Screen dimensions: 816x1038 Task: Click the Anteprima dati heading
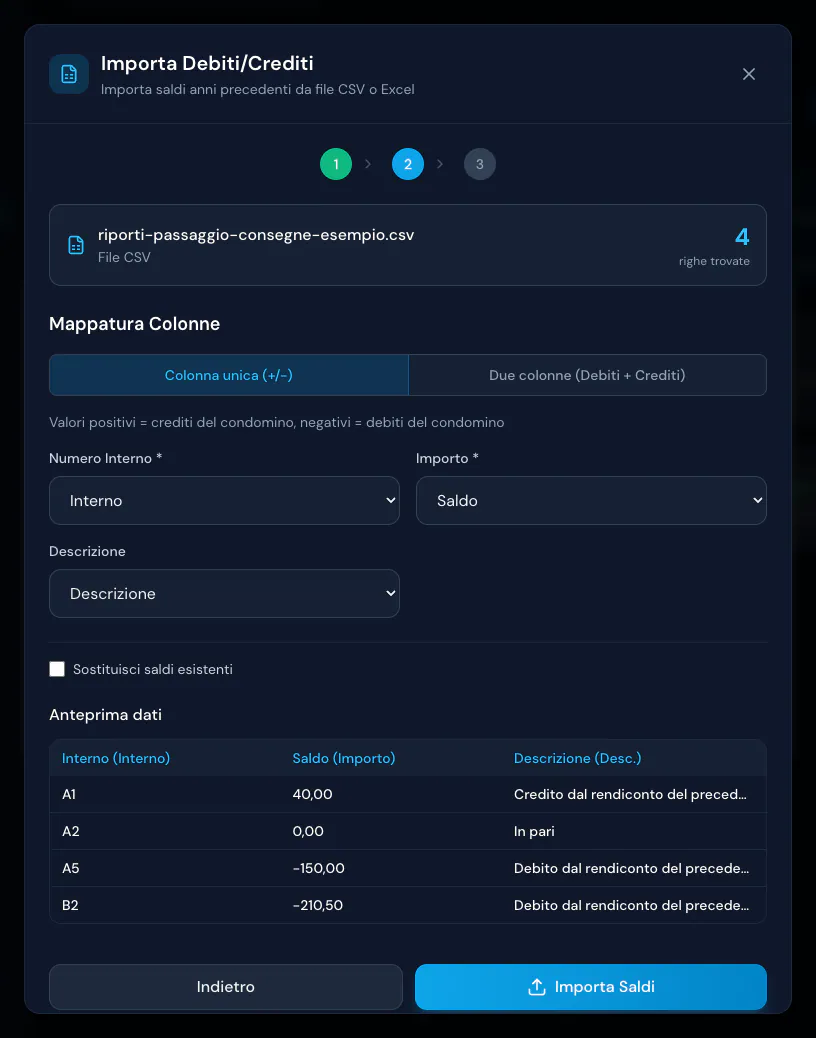105,715
